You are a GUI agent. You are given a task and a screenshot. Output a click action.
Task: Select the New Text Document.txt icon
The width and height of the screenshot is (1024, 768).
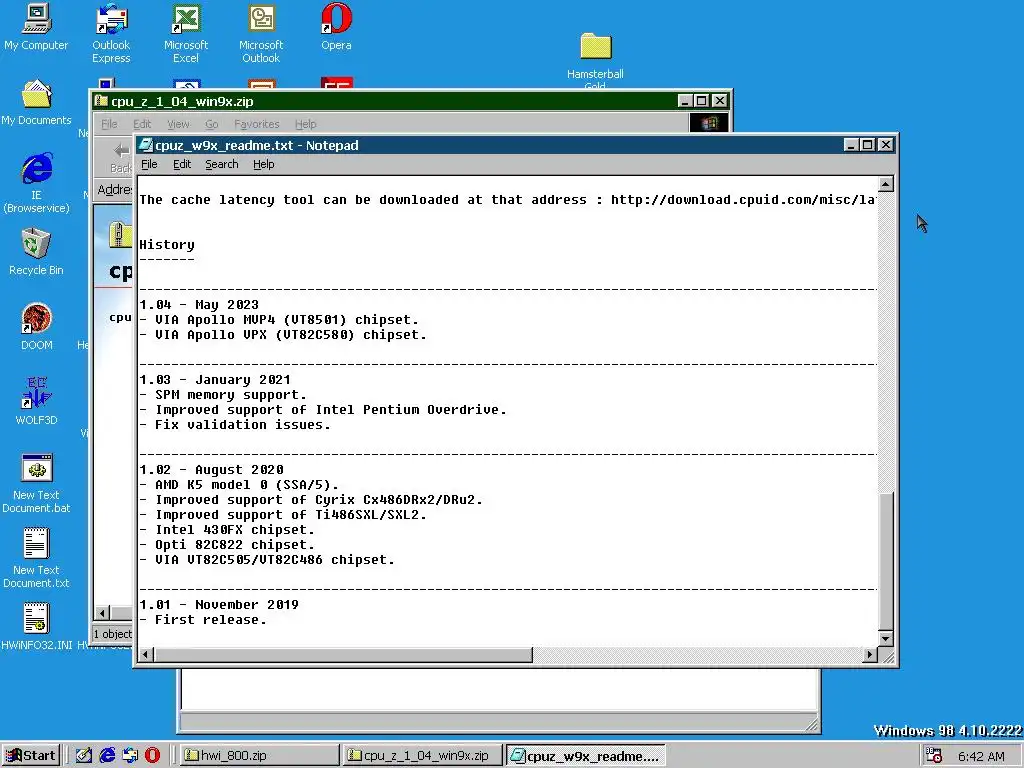pos(36,558)
